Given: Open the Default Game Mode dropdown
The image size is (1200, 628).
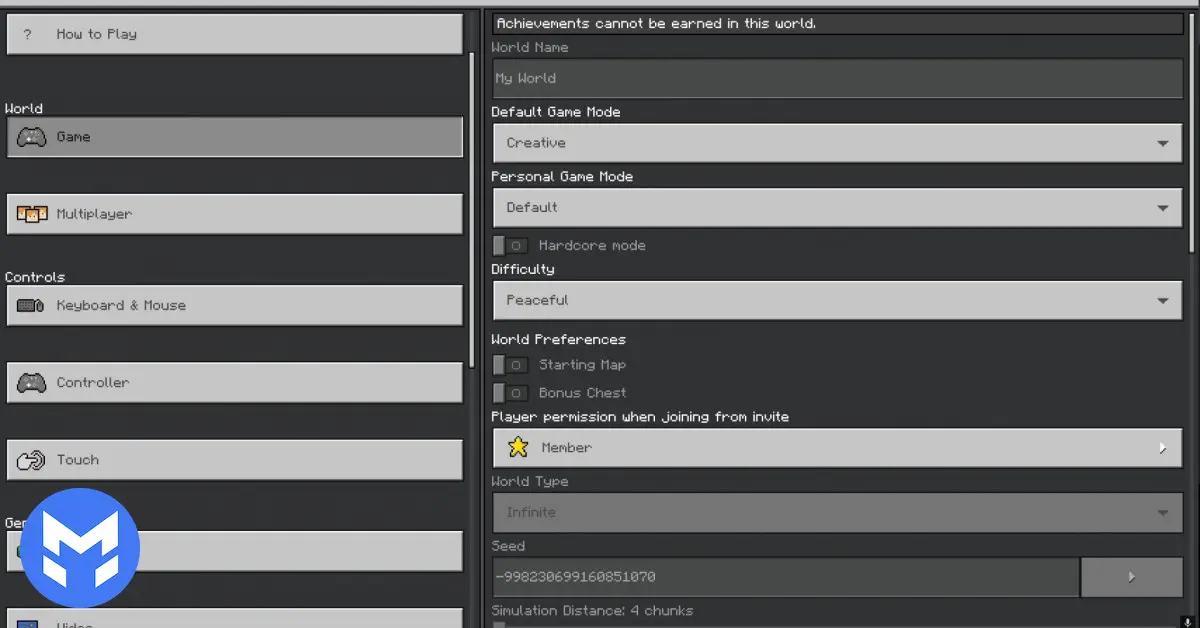Looking at the screenshot, I should [837, 143].
